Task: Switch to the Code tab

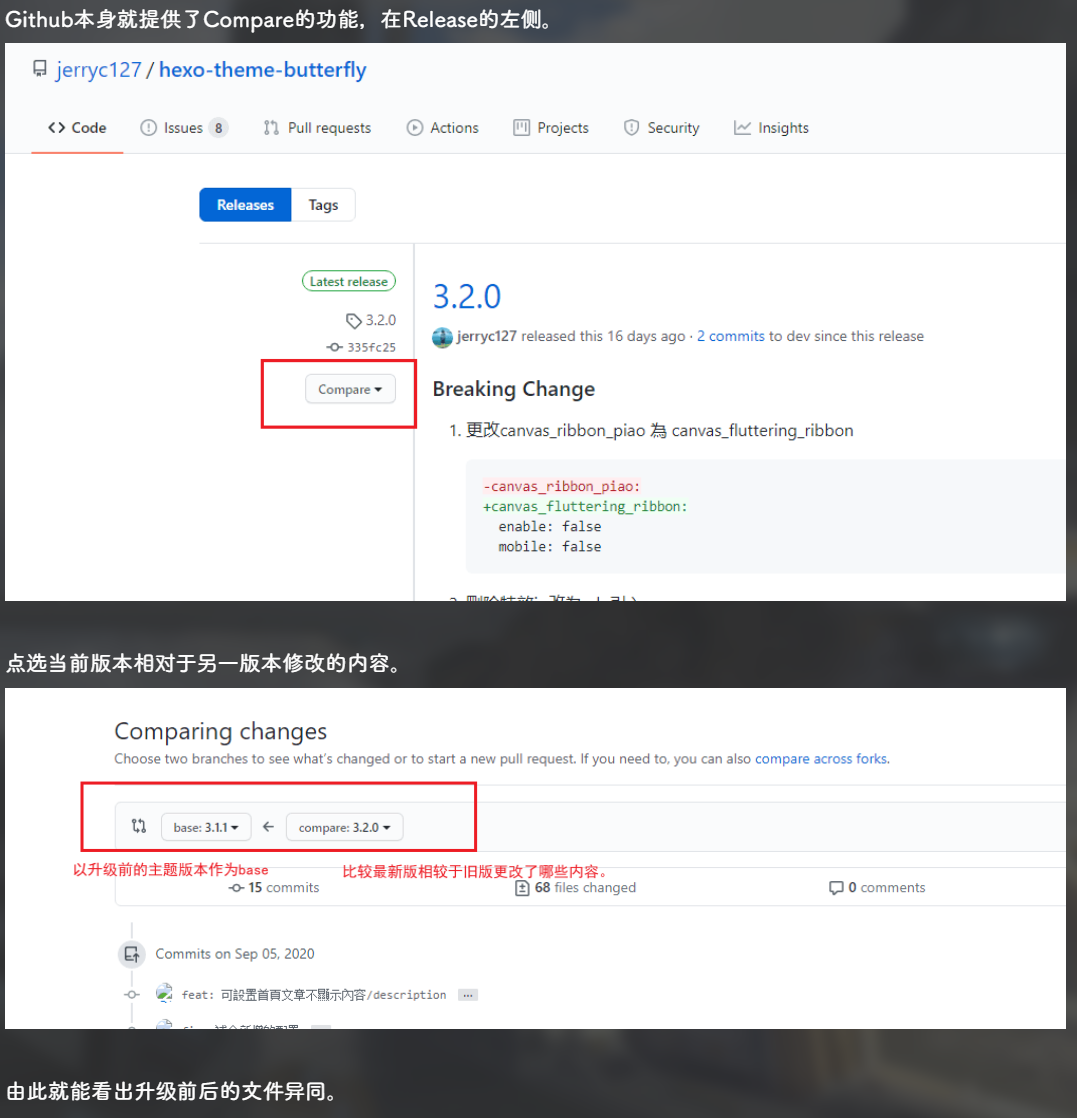Action: click(x=77, y=128)
